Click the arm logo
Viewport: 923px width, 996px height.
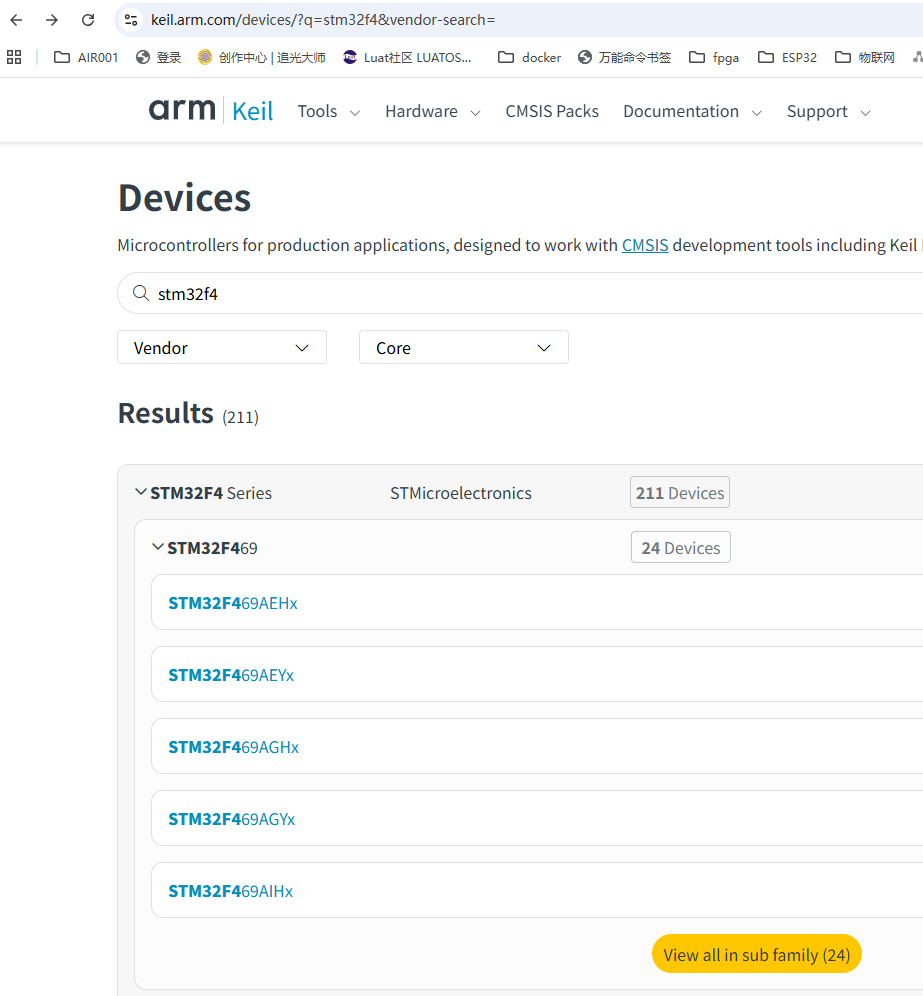pyautogui.click(x=182, y=110)
